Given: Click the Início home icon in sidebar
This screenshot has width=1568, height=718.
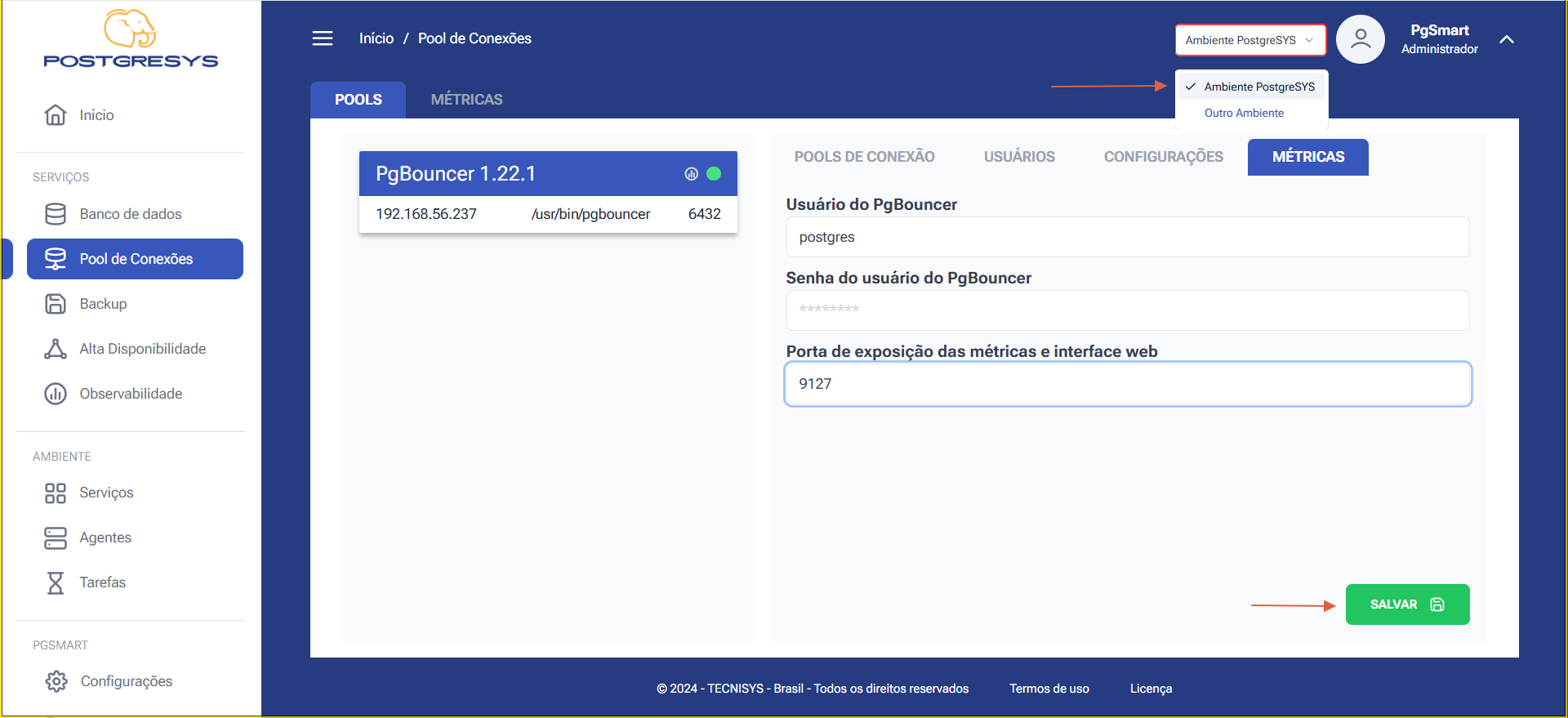Looking at the screenshot, I should coord(56,115).
